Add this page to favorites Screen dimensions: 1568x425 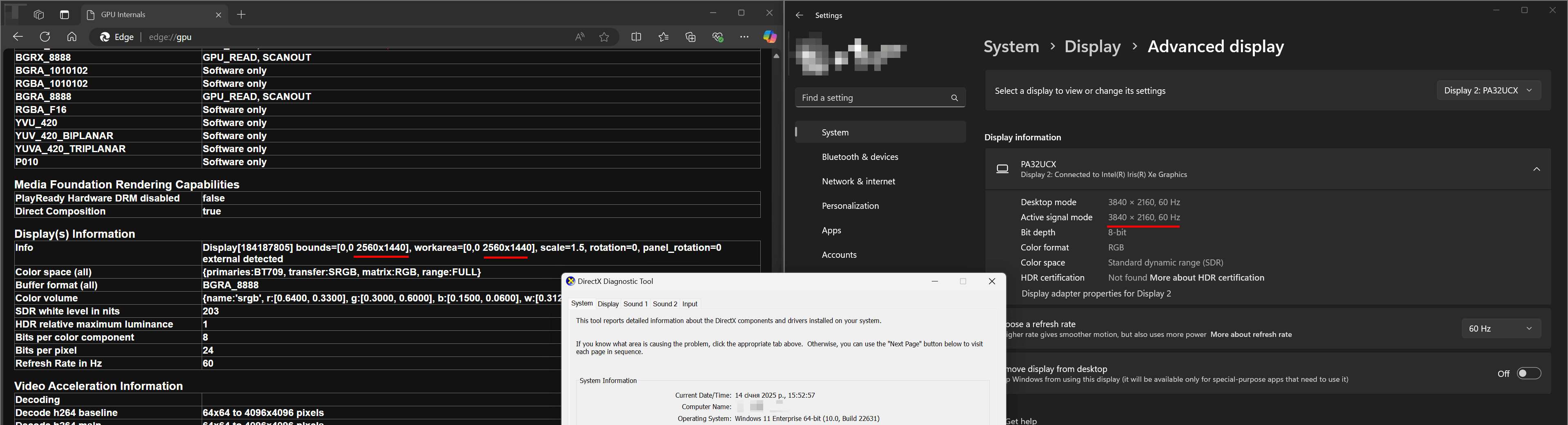pos(604,37)
